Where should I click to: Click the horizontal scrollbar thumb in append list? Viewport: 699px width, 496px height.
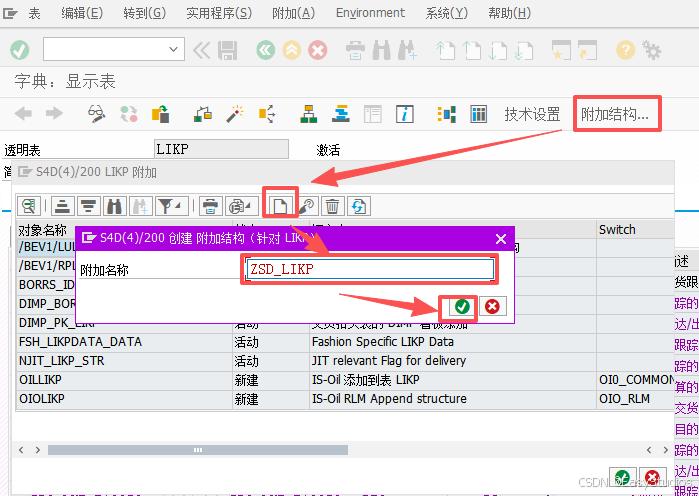pyautogui.click(x=198, y=450)
